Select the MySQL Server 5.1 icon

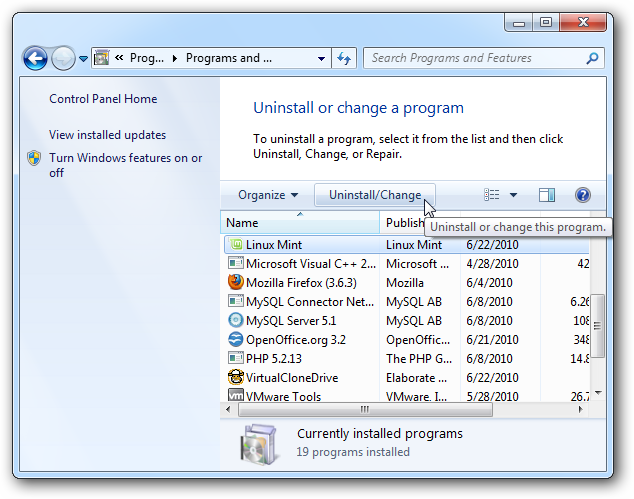pos(236,320)
